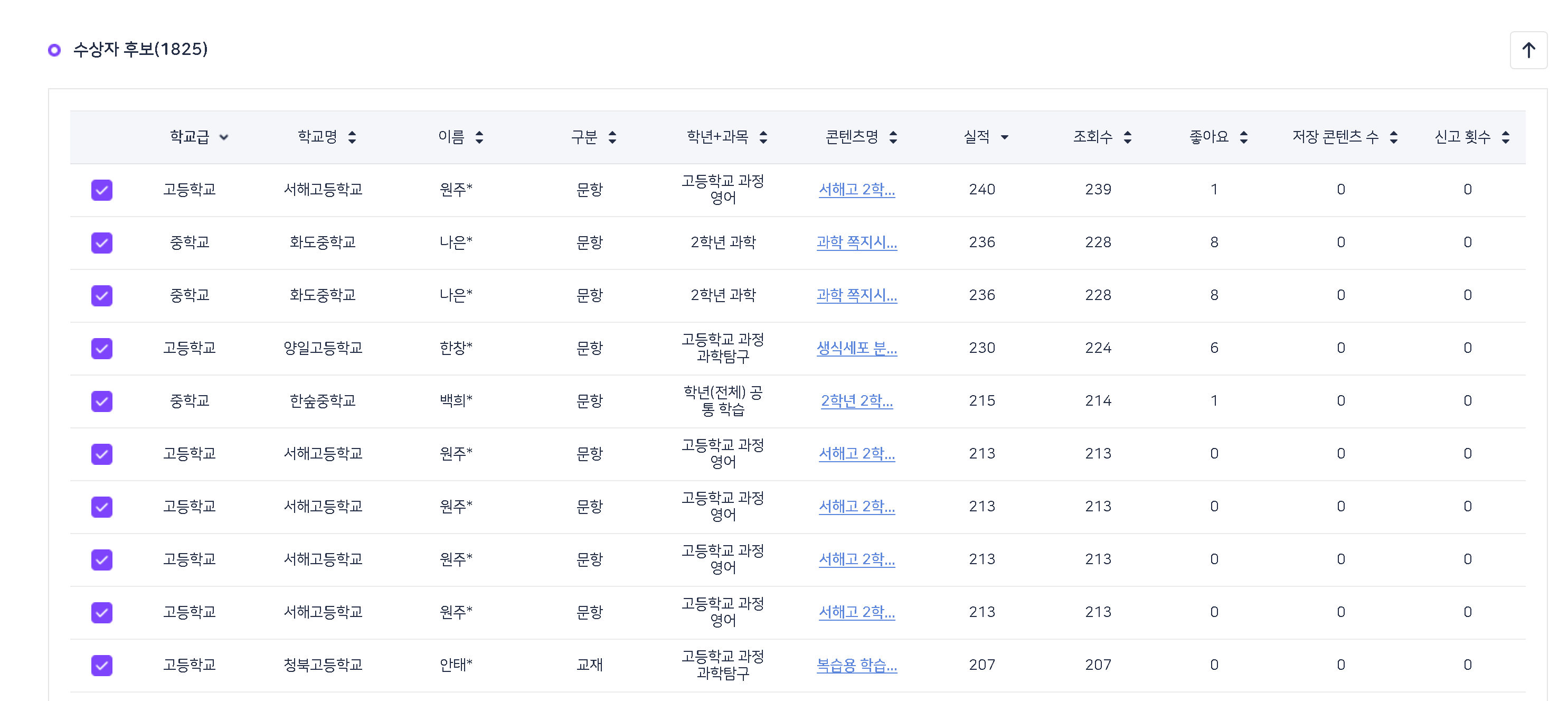Open the 복습용 학습... content link
This screenshot has width=1568, height=701.
point(856,665)
